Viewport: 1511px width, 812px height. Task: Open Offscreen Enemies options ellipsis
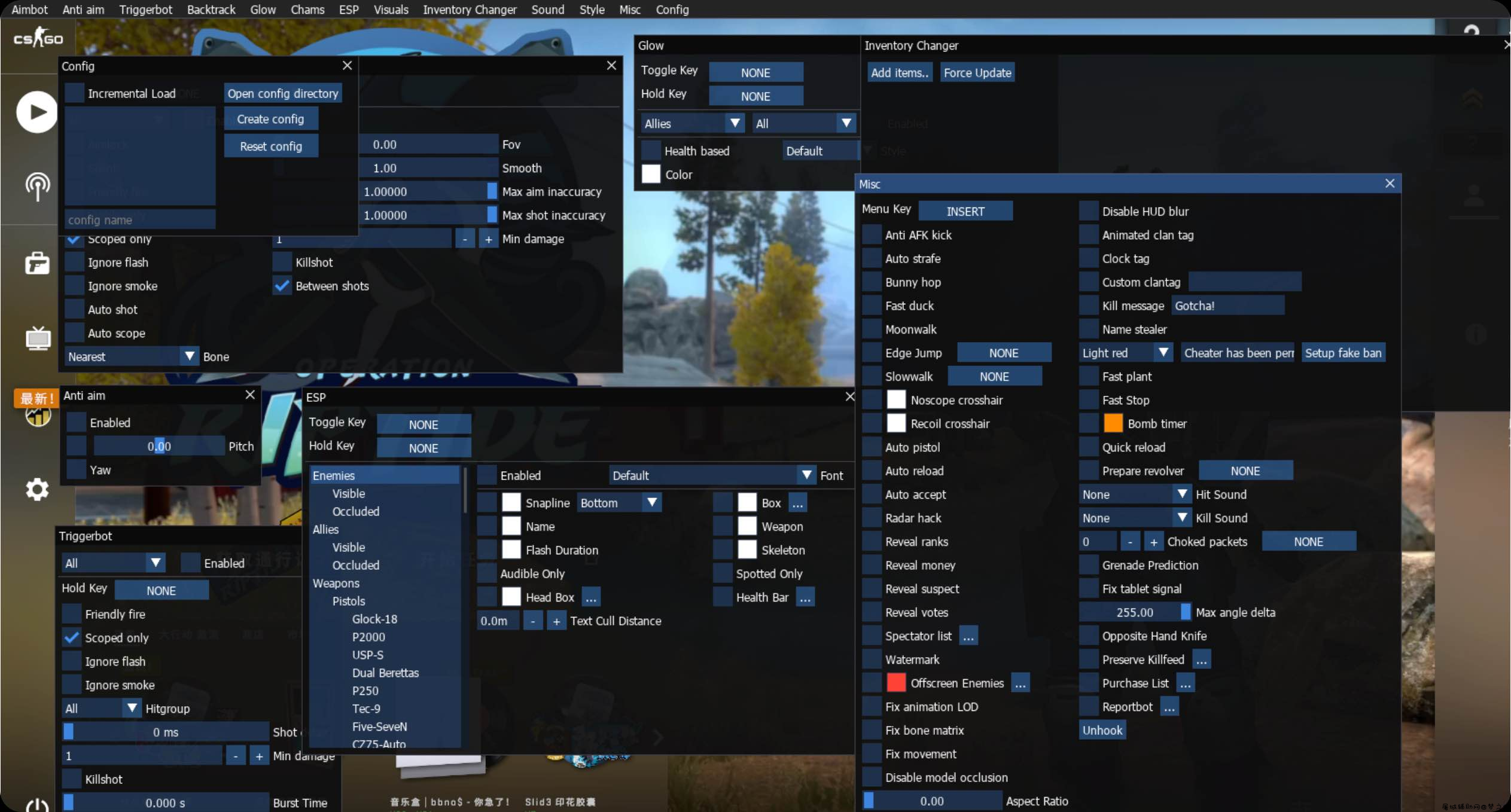click(1020, 683)
